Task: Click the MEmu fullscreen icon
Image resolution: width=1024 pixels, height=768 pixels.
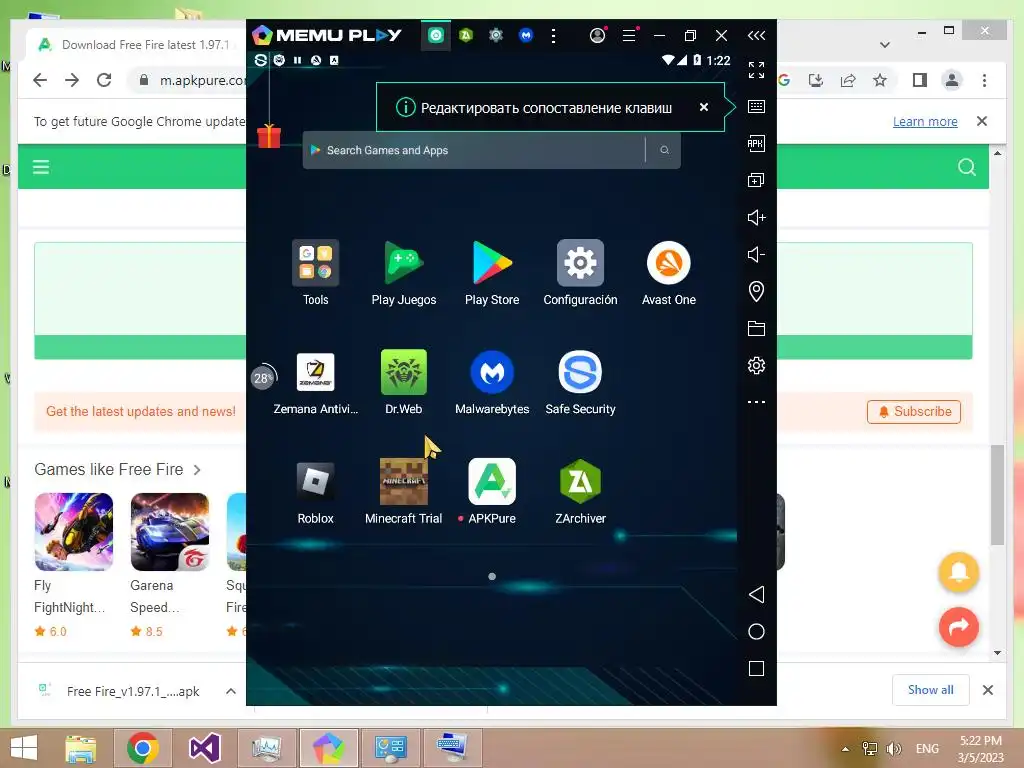Action: point(756,70)
